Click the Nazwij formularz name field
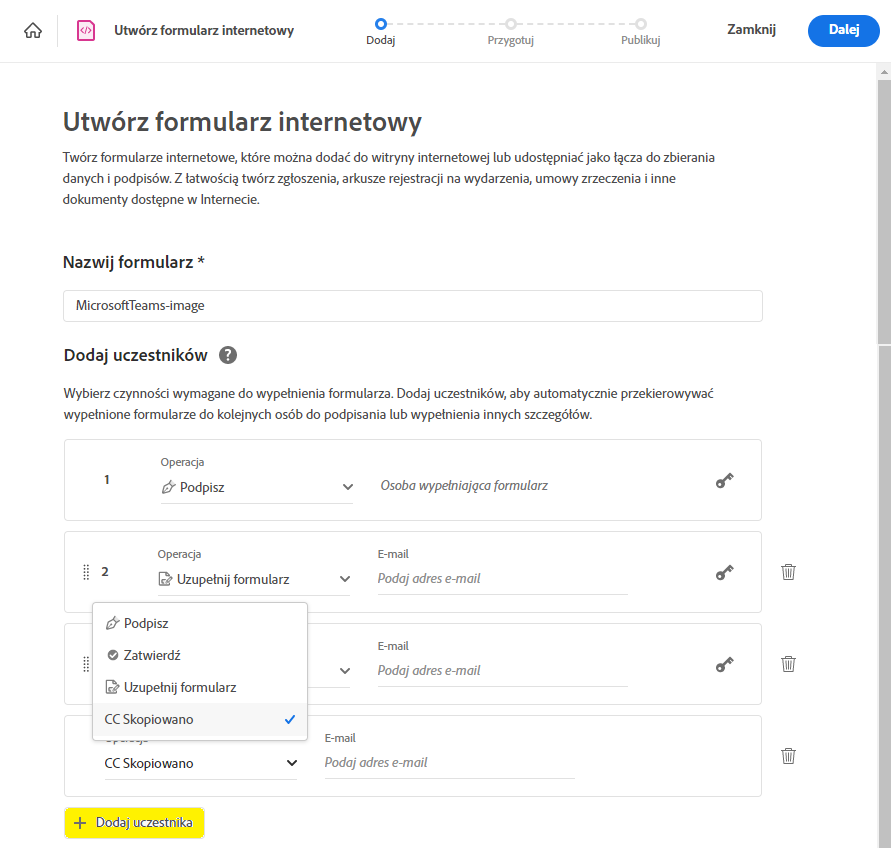 (x=412, y=306)
